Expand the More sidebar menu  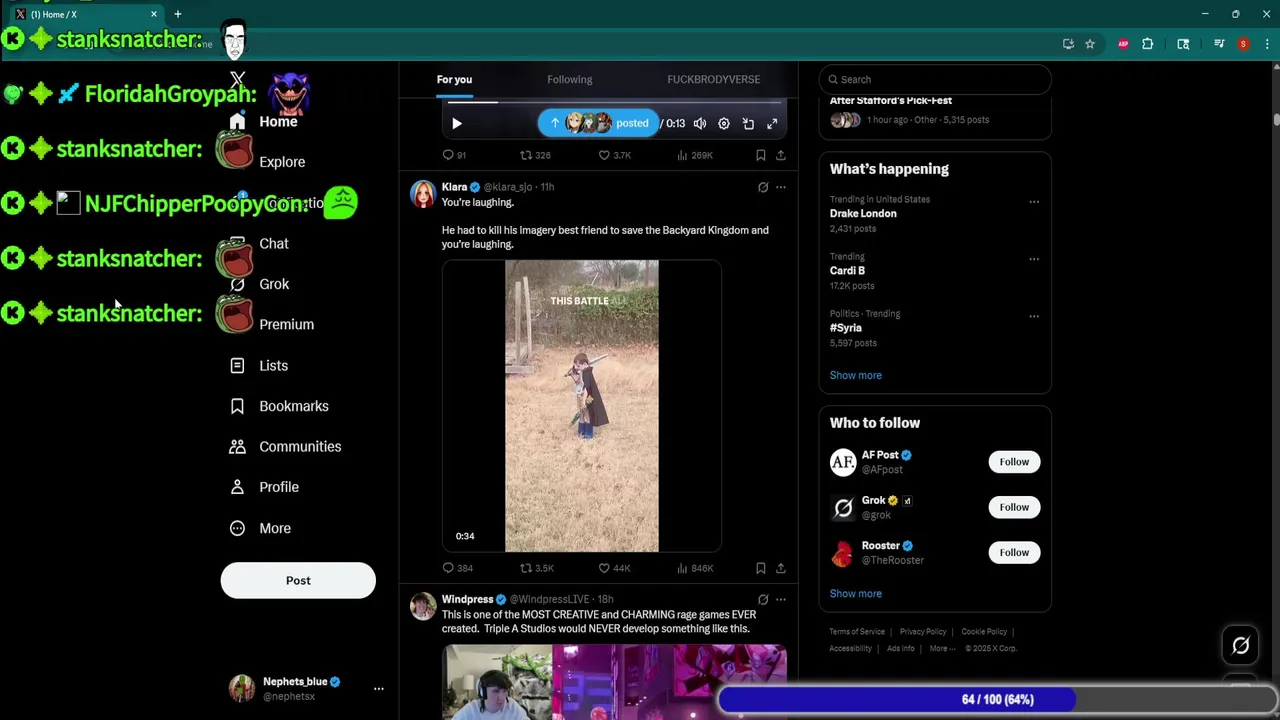tap(261, 528)
